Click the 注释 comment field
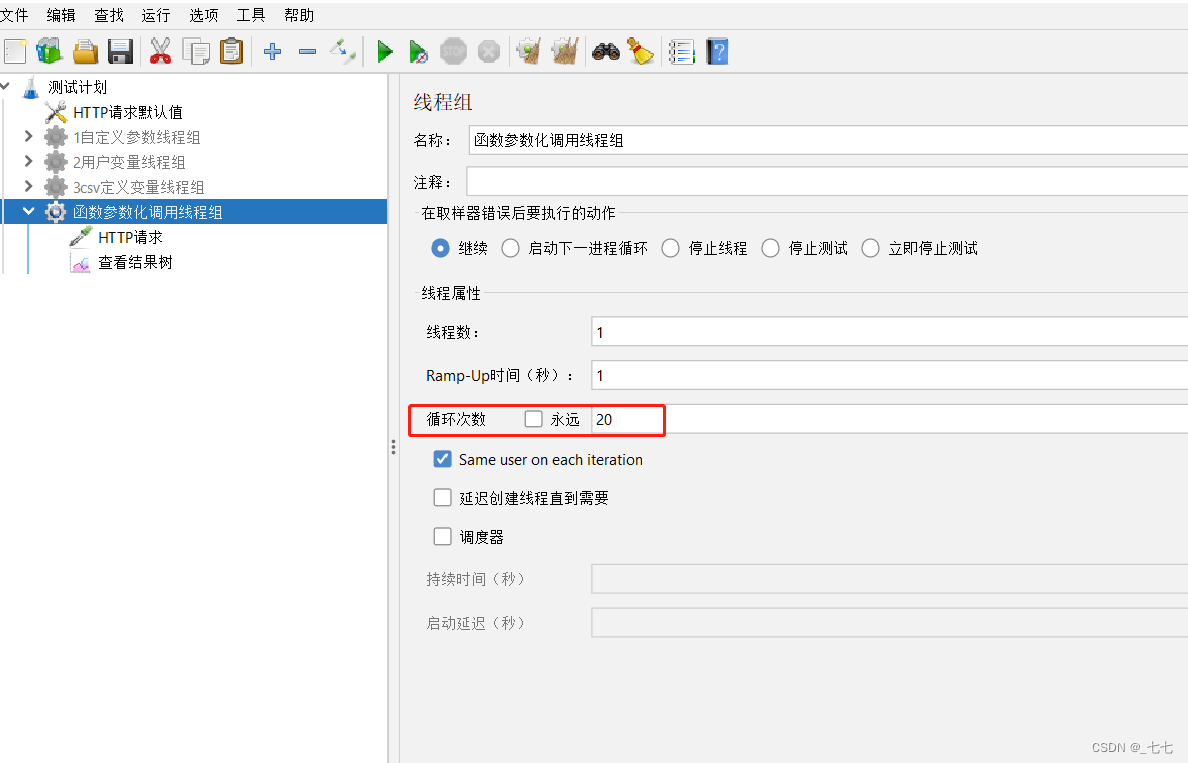The height and width of the screenshot is (763, 1188). pos(827,182)
